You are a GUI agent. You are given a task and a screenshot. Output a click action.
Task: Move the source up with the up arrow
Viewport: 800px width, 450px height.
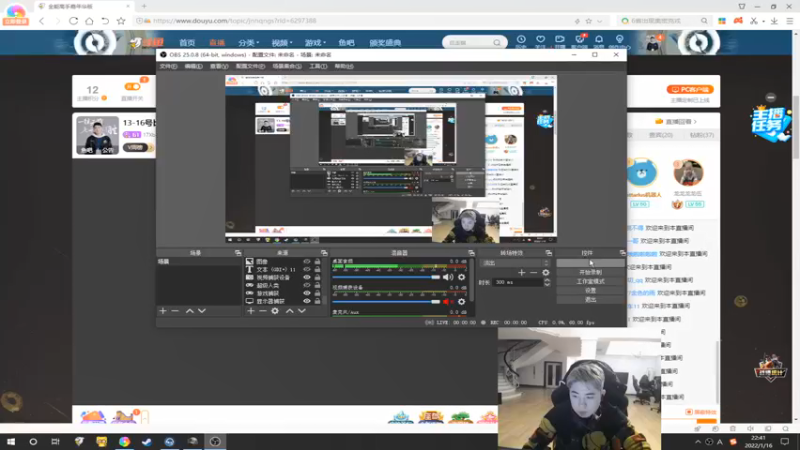[289, 311]
